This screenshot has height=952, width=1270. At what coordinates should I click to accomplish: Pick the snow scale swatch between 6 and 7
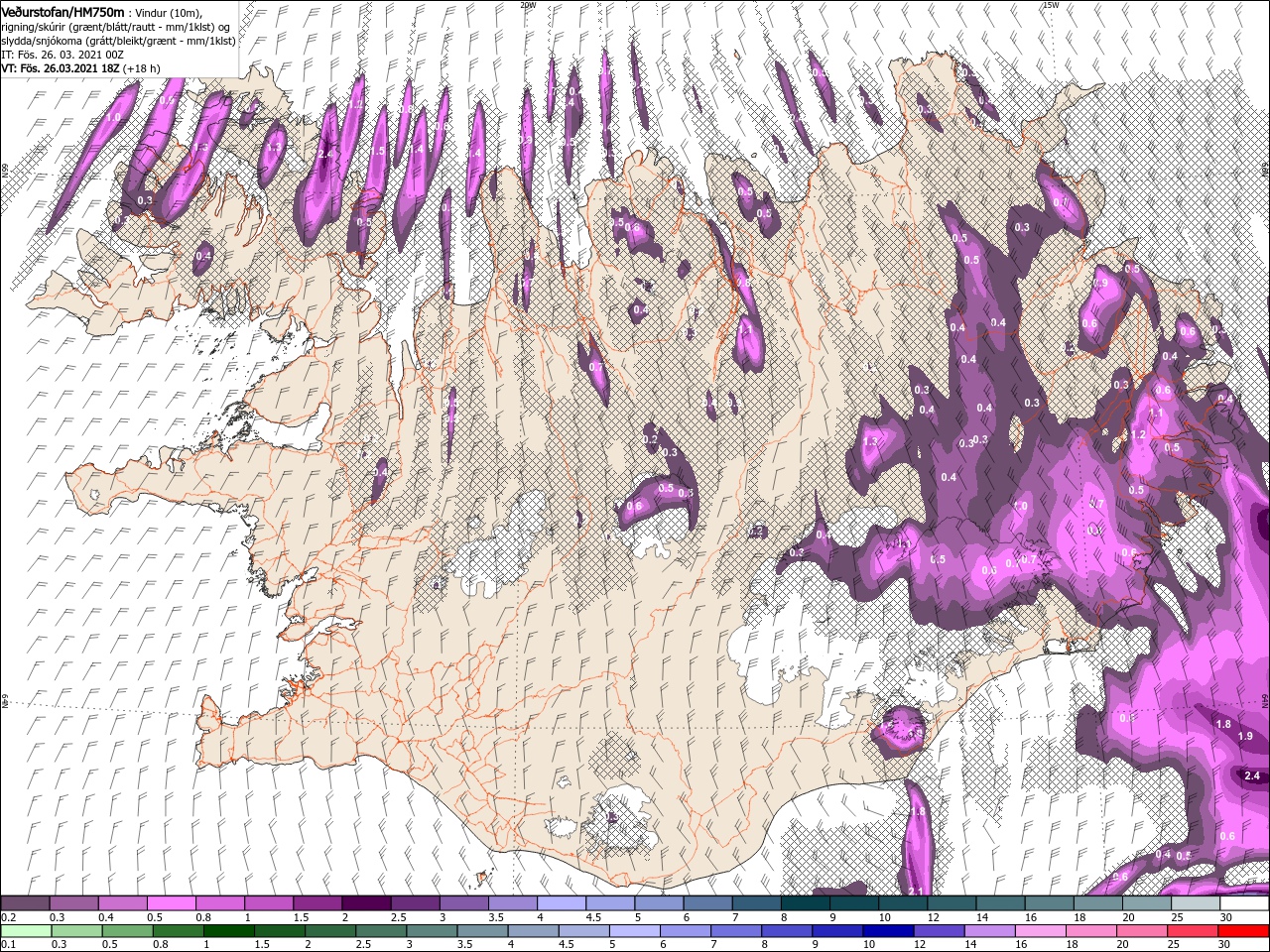(707, 903)
